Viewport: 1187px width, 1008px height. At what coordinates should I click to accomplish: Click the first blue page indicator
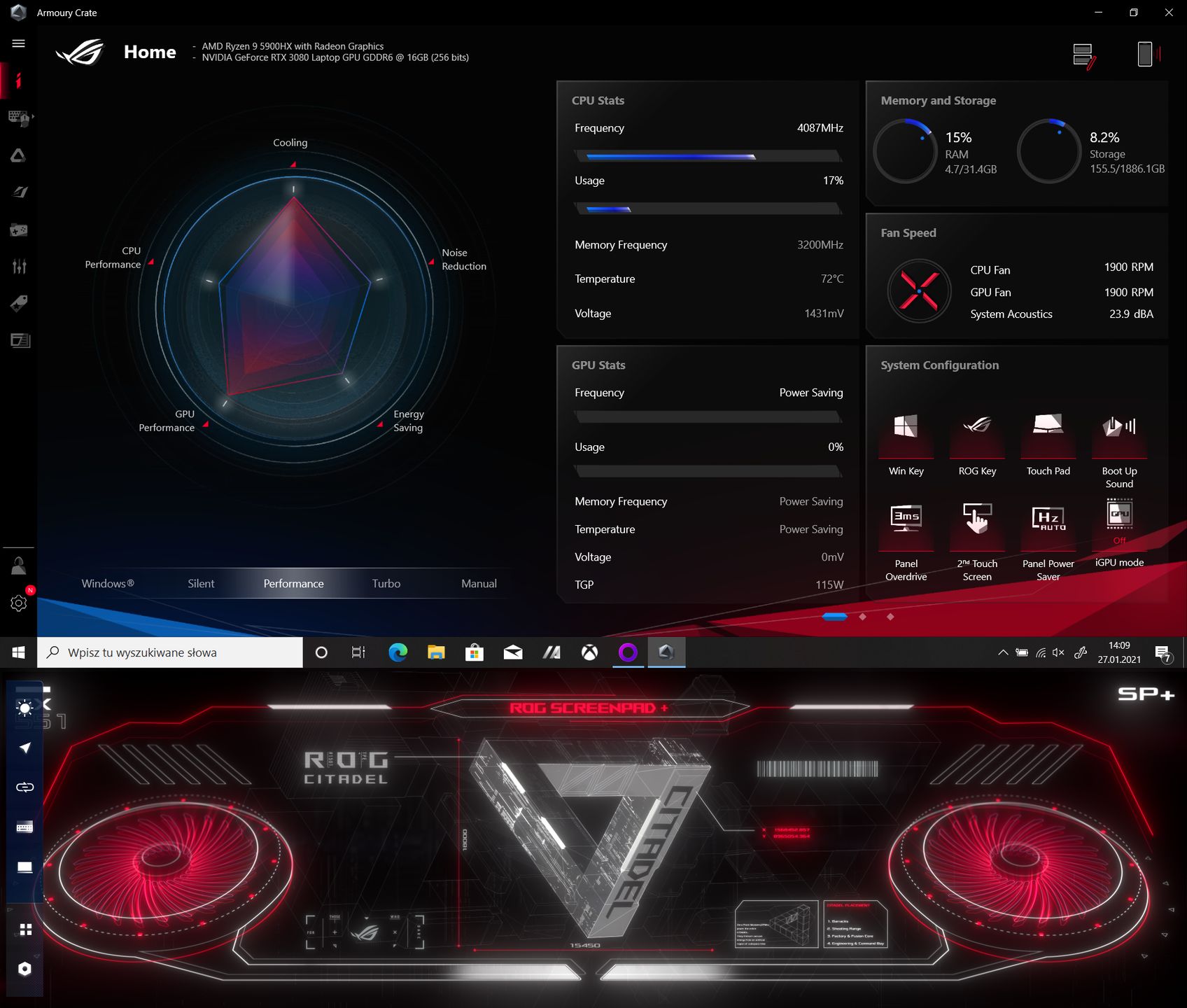tap(834, 617)
